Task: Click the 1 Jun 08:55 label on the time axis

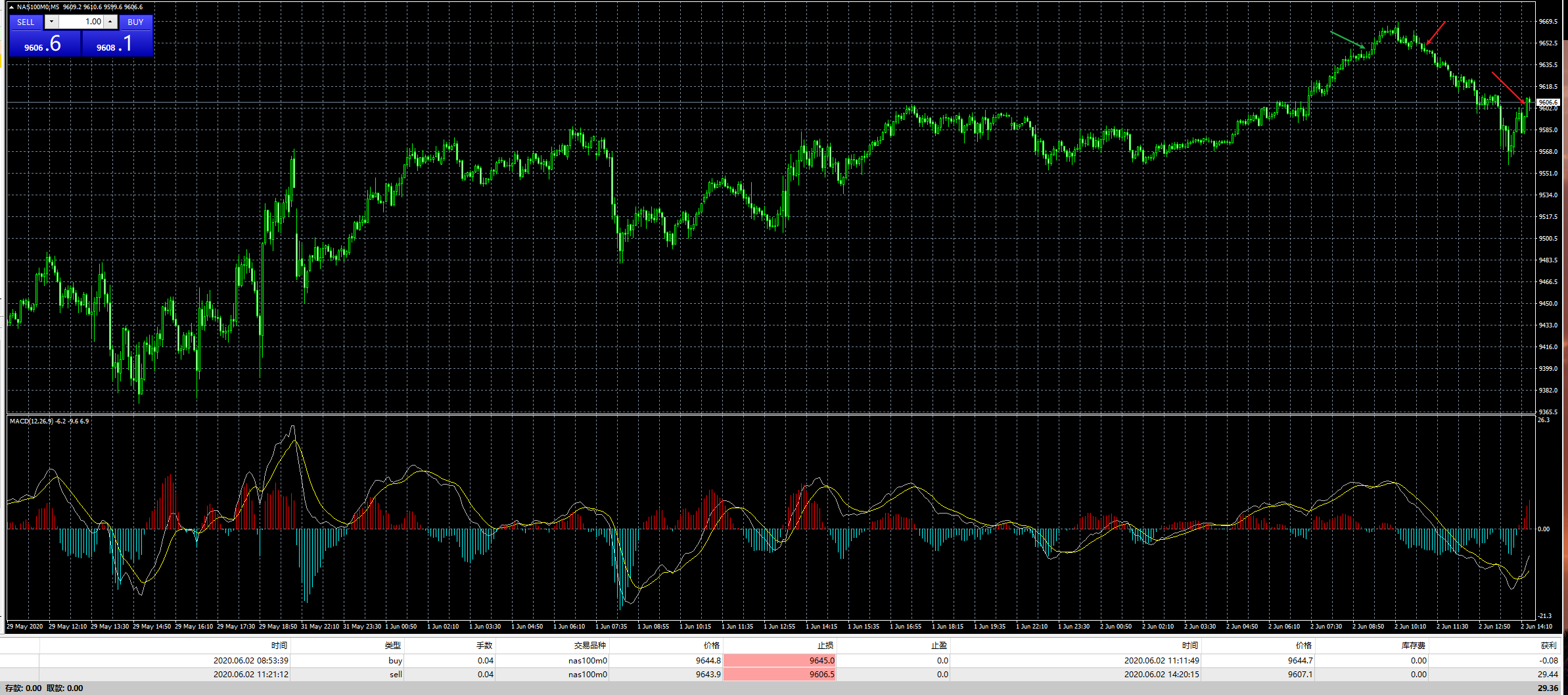Action: (x=653, y=627)
